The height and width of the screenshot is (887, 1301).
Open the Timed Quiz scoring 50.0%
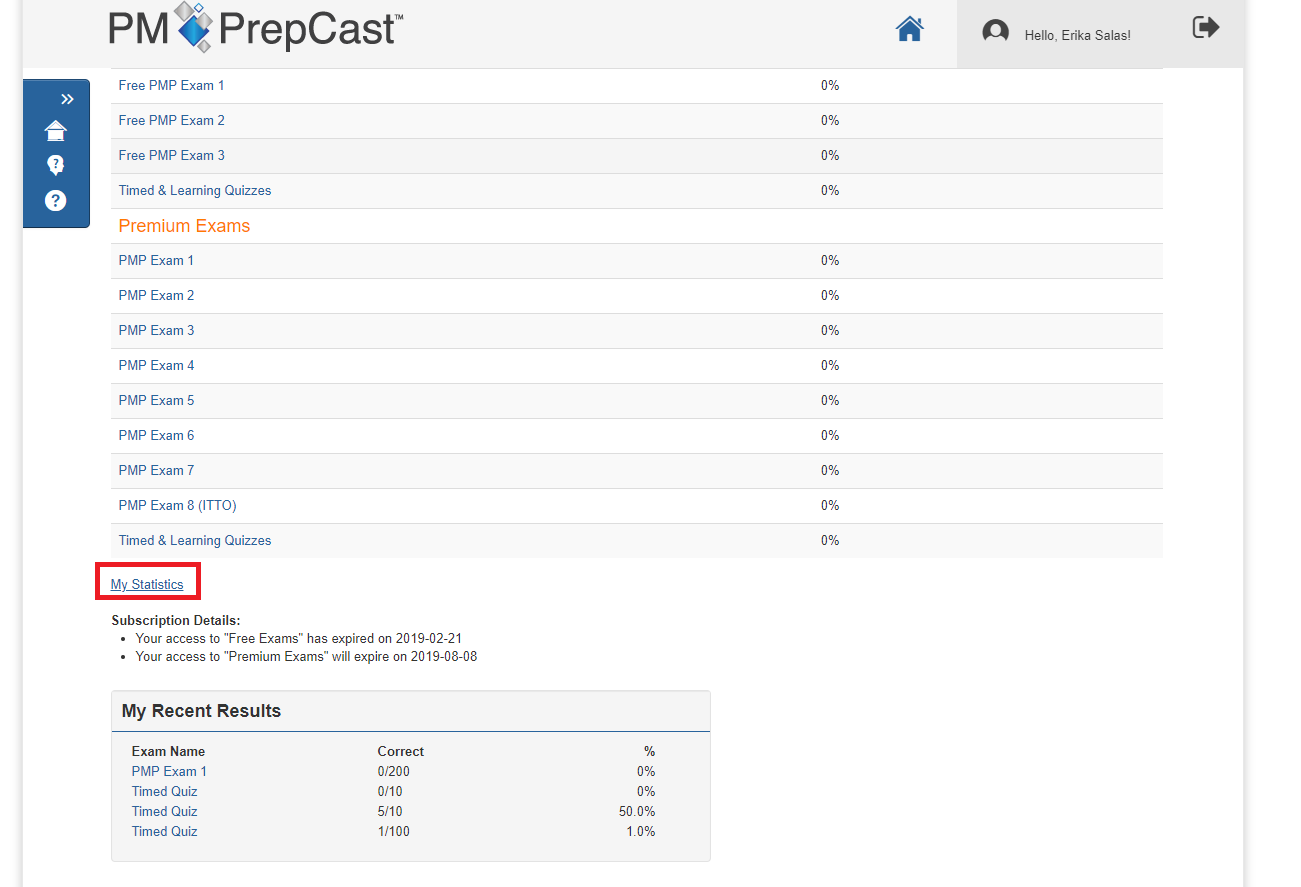pyautogui.click(x=164, y=811)
